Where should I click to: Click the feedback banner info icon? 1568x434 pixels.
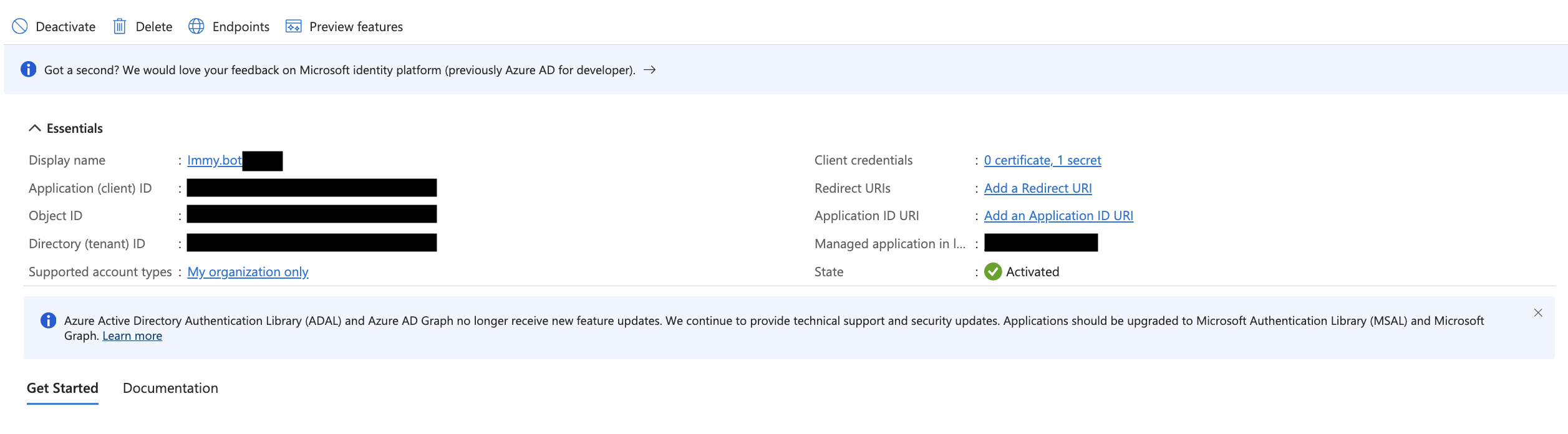click(28, 69)
